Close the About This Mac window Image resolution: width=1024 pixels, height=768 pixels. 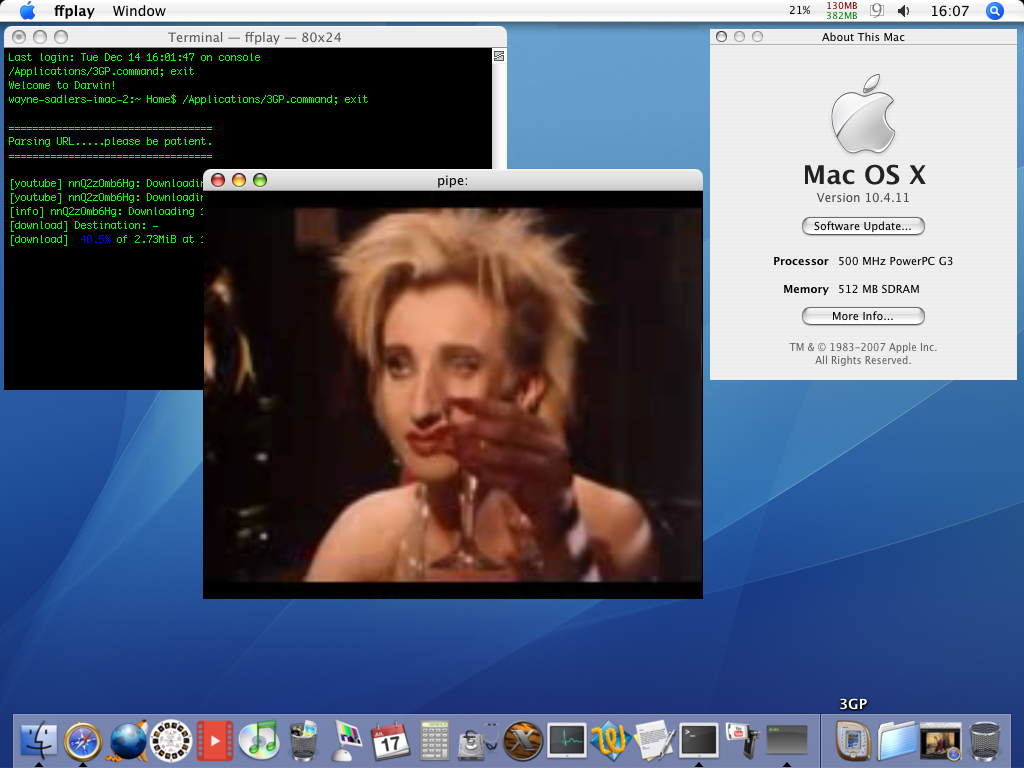click(722, 37)
